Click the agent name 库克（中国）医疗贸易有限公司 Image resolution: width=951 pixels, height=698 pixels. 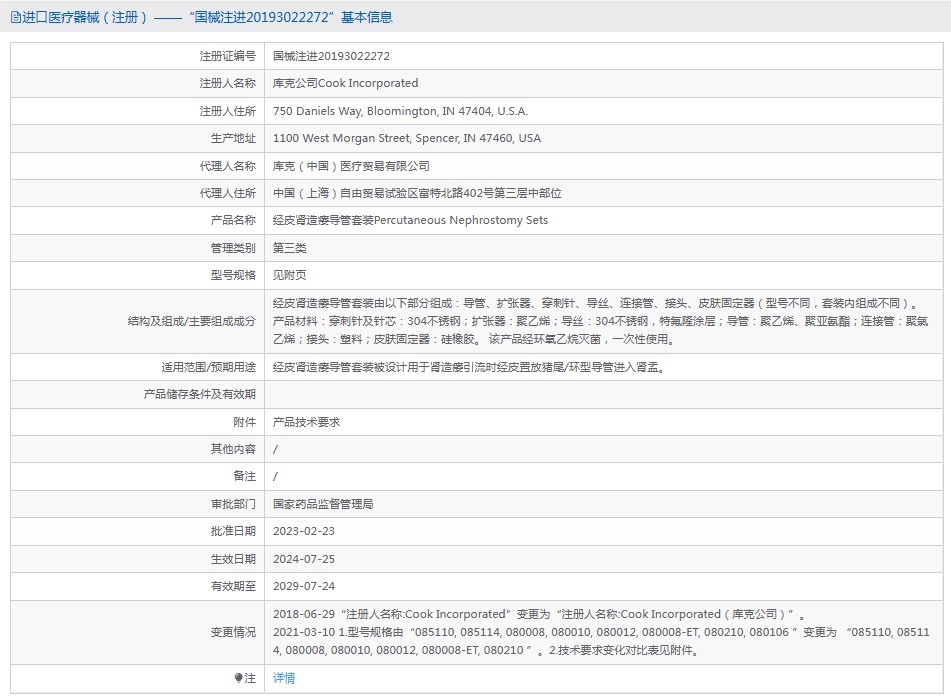(x=351, y=166)
